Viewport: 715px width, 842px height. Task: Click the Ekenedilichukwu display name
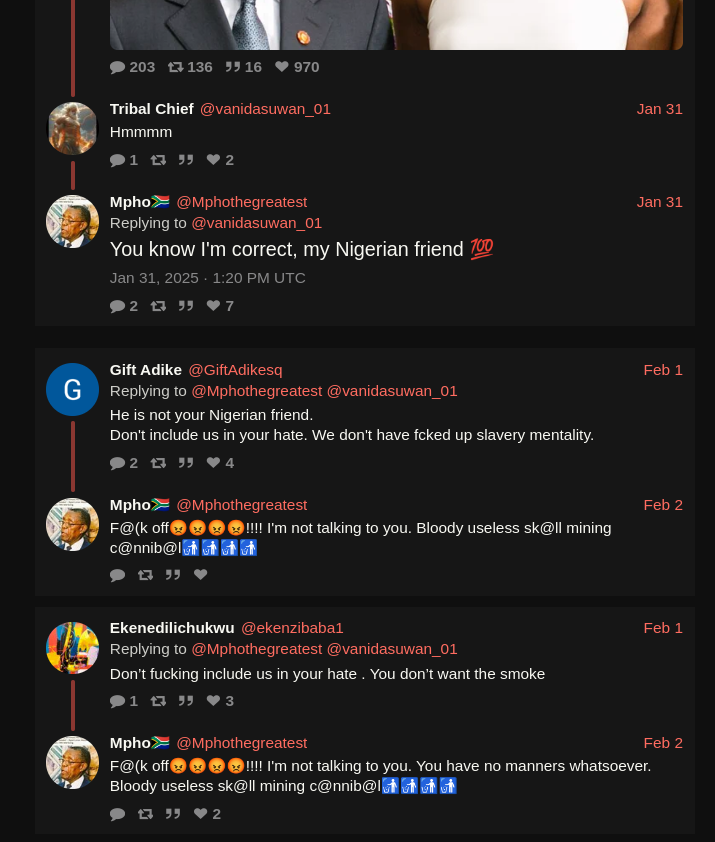(x=172, y=628)
